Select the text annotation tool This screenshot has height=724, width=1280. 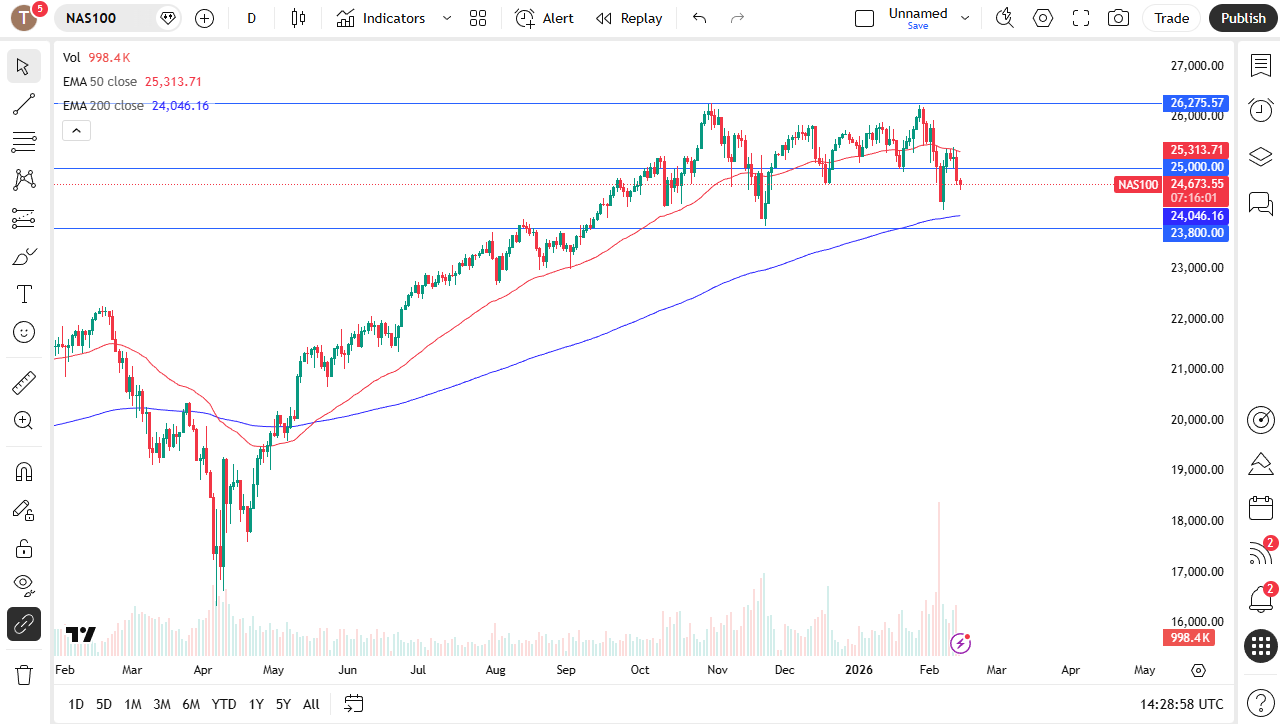coord(24,294)
